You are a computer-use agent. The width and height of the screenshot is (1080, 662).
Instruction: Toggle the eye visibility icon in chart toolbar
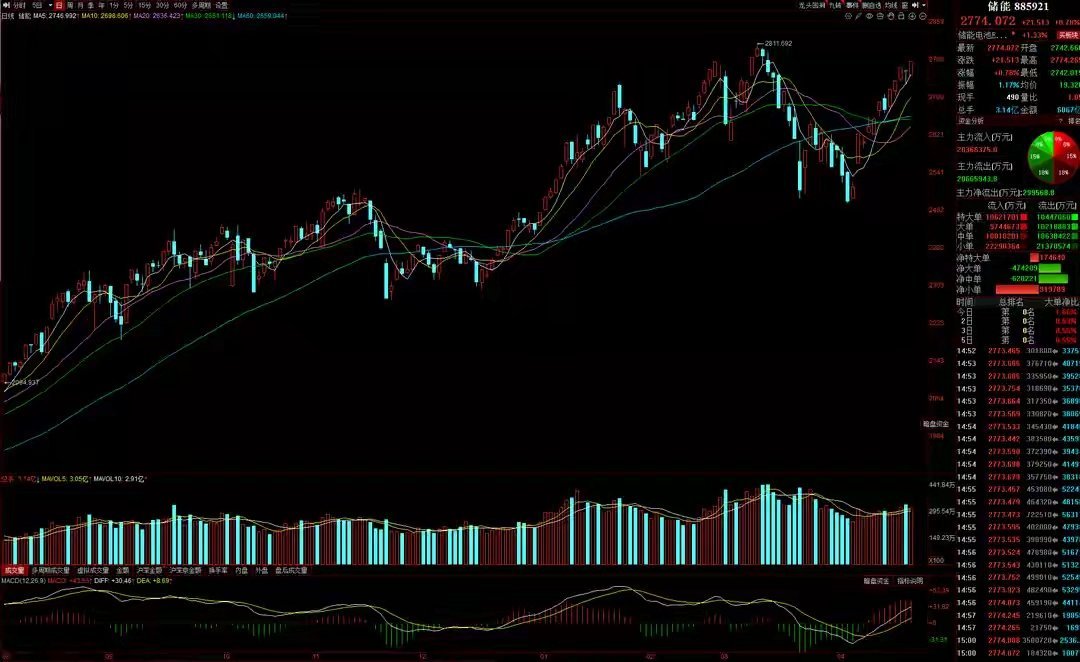(x=869, y=17)
